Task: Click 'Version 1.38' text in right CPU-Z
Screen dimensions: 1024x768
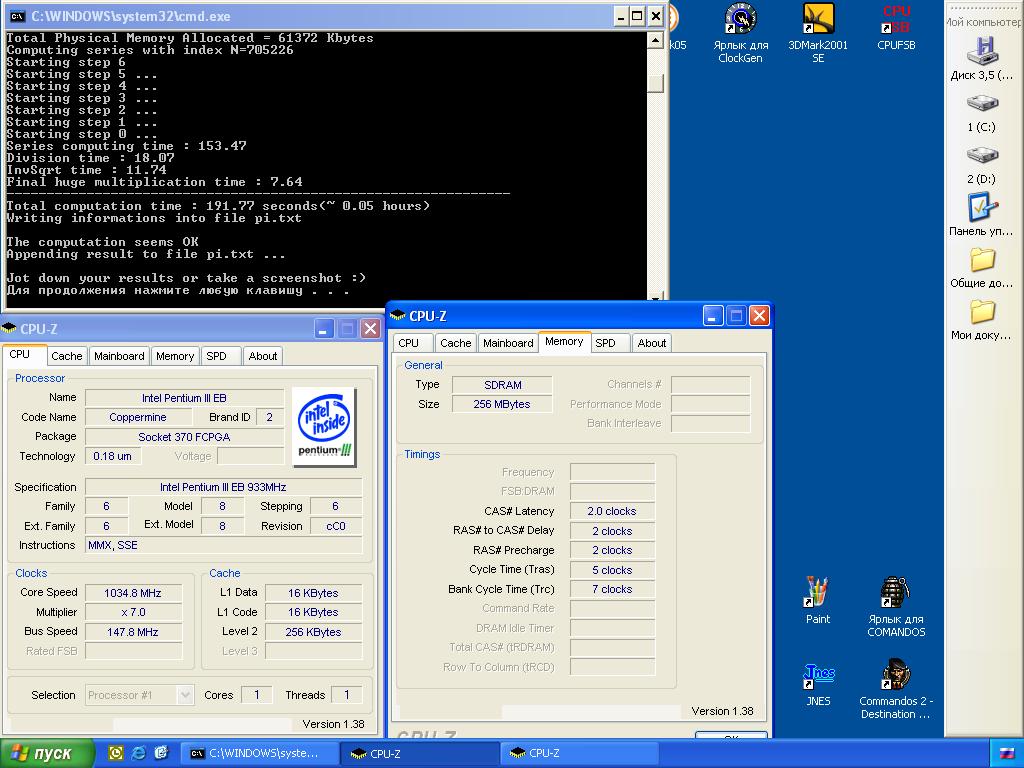Action: click(x=722, y=711)
